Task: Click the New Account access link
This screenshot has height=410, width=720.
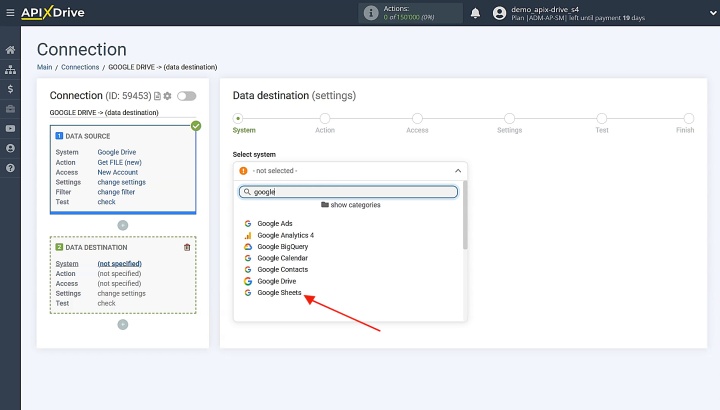Action: click(x=118, y=172)
